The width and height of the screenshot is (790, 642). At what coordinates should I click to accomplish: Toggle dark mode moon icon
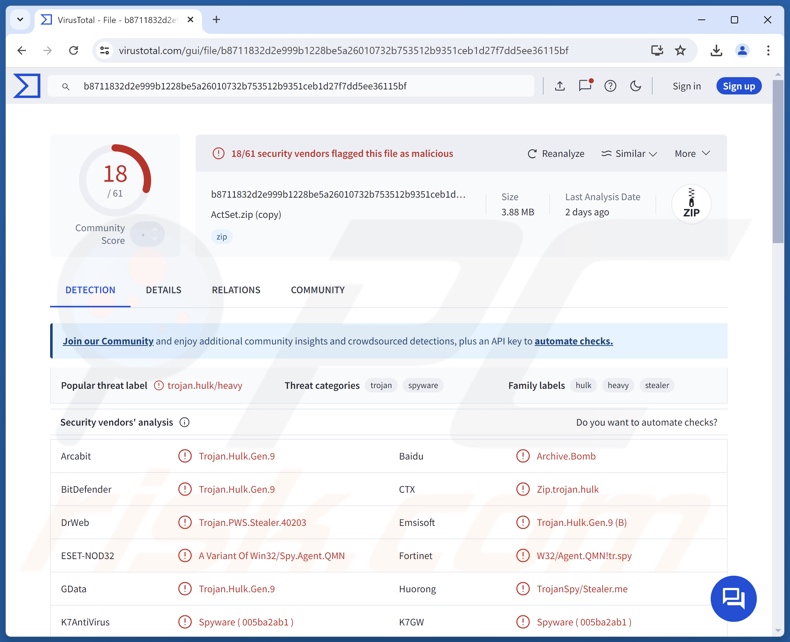(635, 86)
